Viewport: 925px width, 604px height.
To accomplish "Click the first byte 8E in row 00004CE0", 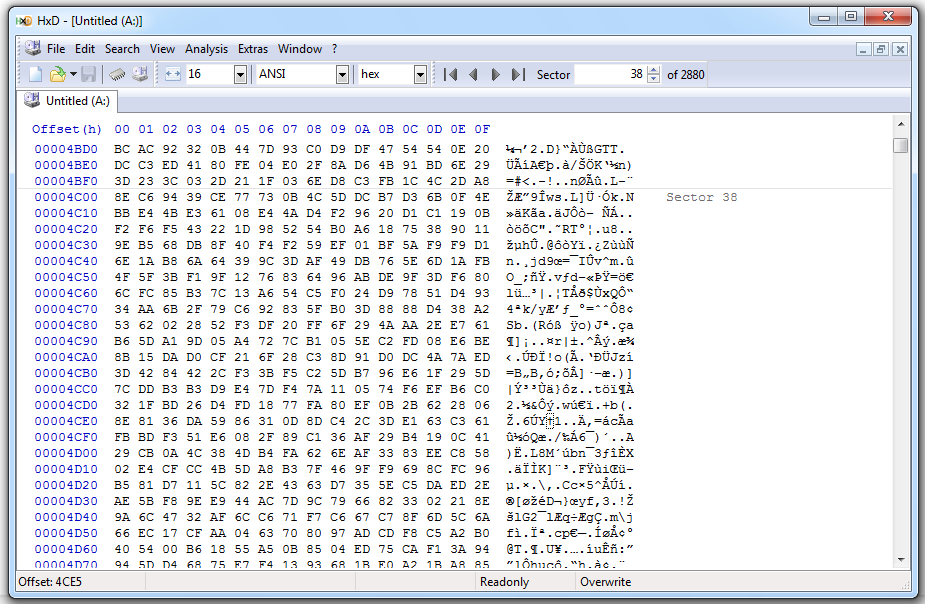I will 122,421.
